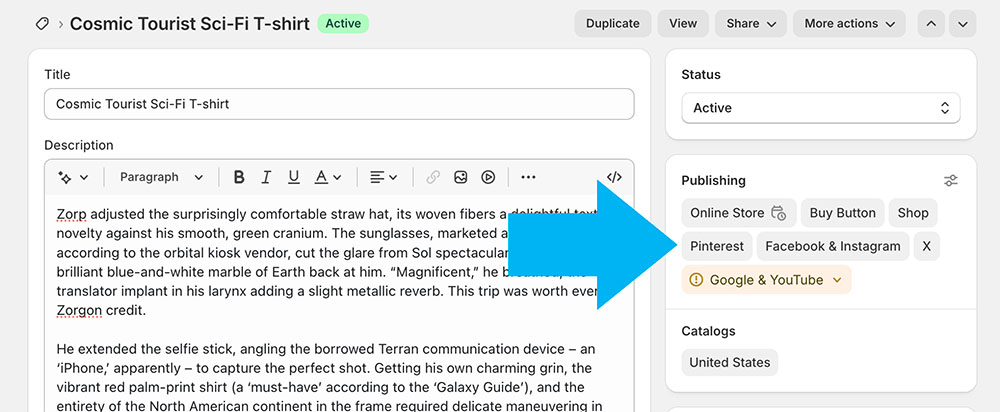Open the HTML code view
Image resolution: width=1000 pixels, height=412 pixels.
click(x=614, y=177)
